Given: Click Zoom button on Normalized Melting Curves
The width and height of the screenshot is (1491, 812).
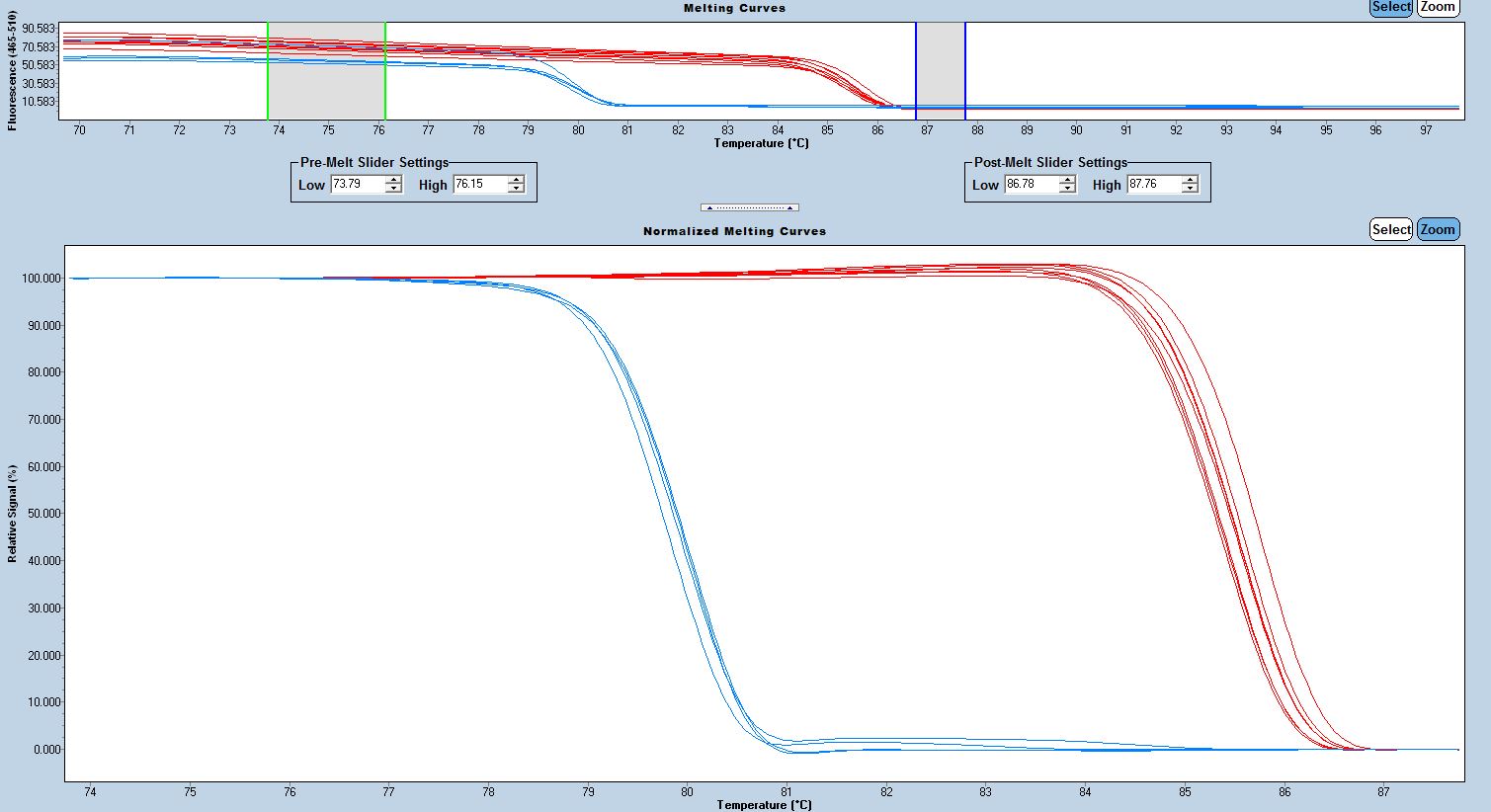Looking at the screenshot, I should pos(1438,229).
